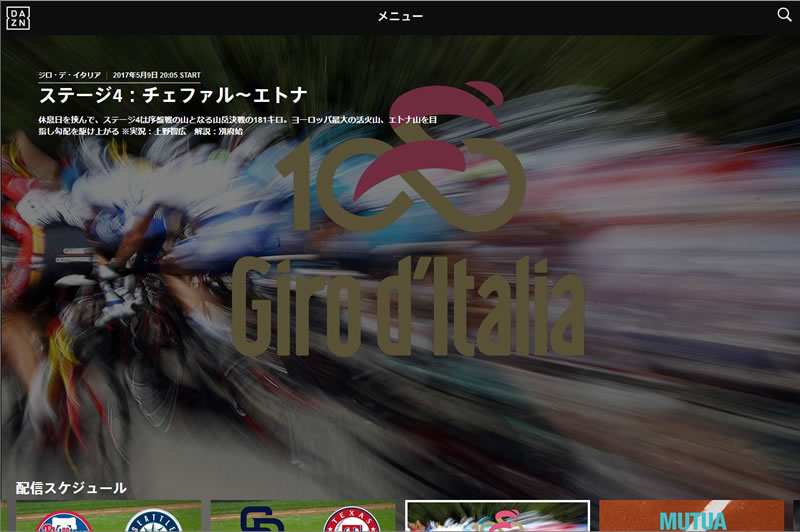Open the search magnifier icon
Viewport: 800px width, 532px height.
[x=784, y=14]
